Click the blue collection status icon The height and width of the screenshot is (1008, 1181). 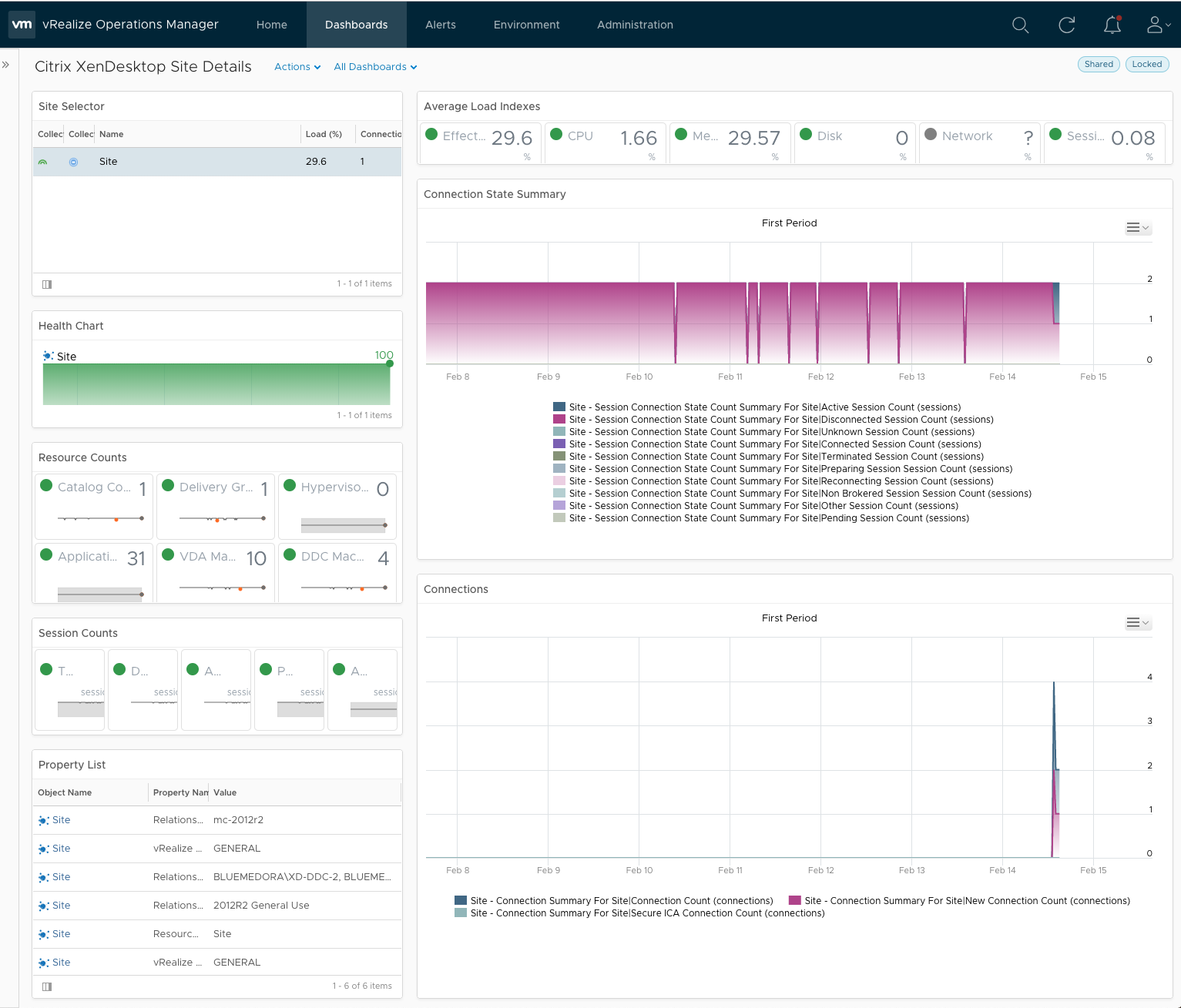click(x=74, y=162)
